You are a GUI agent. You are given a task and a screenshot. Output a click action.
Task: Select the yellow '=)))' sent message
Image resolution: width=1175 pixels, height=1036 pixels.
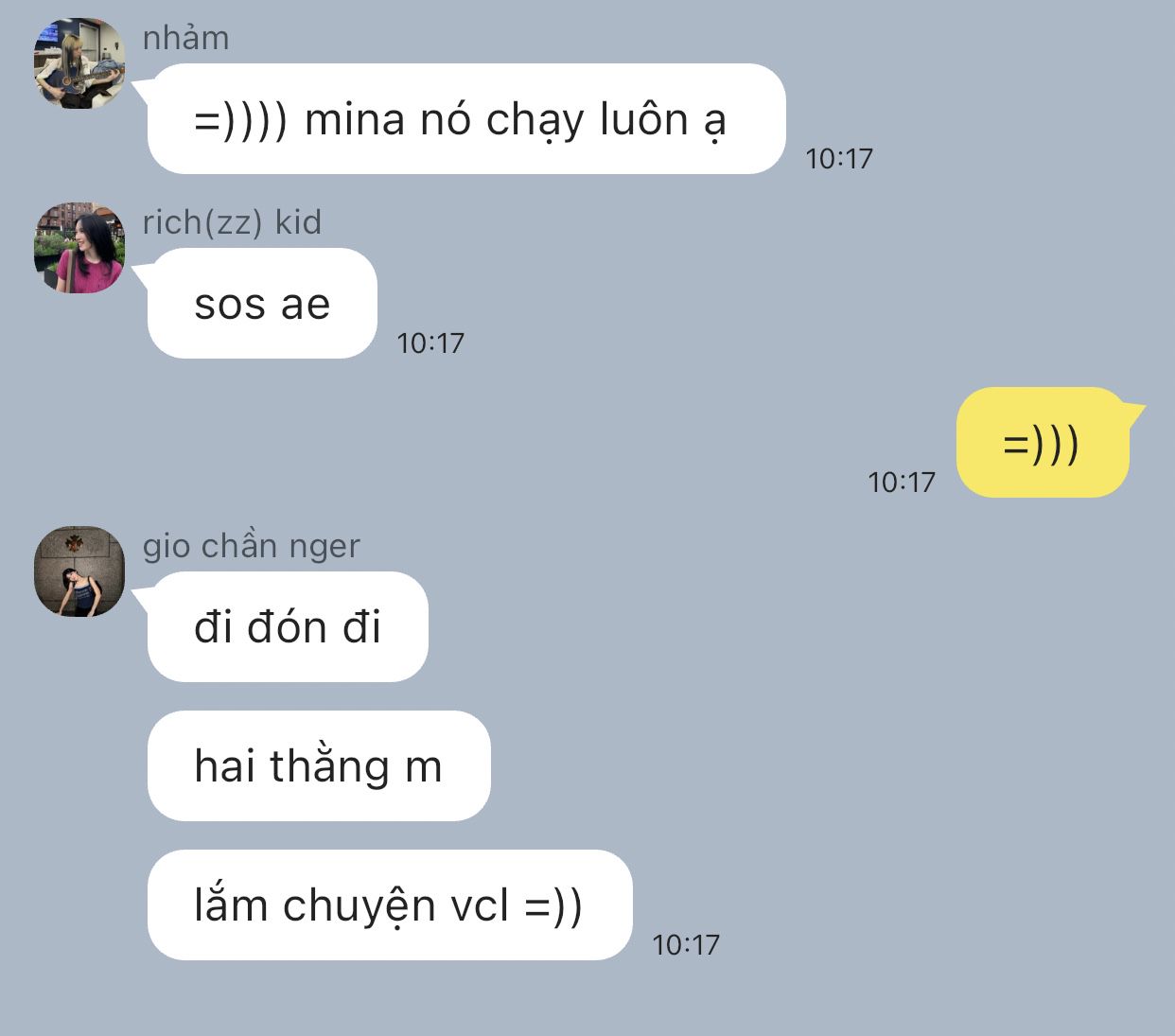(x=1043, y=442)
